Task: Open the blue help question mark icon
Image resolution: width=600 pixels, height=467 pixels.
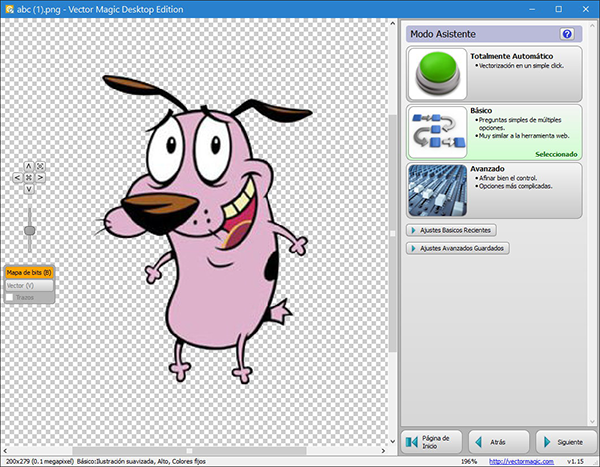Action: coord(567,34)
